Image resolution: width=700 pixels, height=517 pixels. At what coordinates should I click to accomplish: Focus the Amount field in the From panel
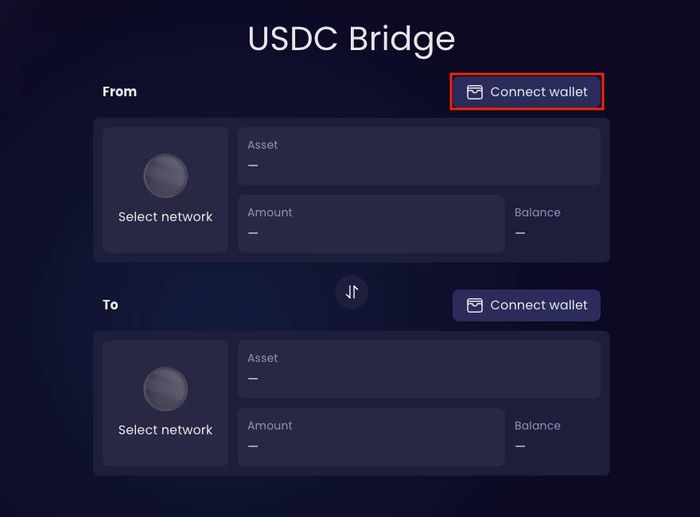point(371,224)
